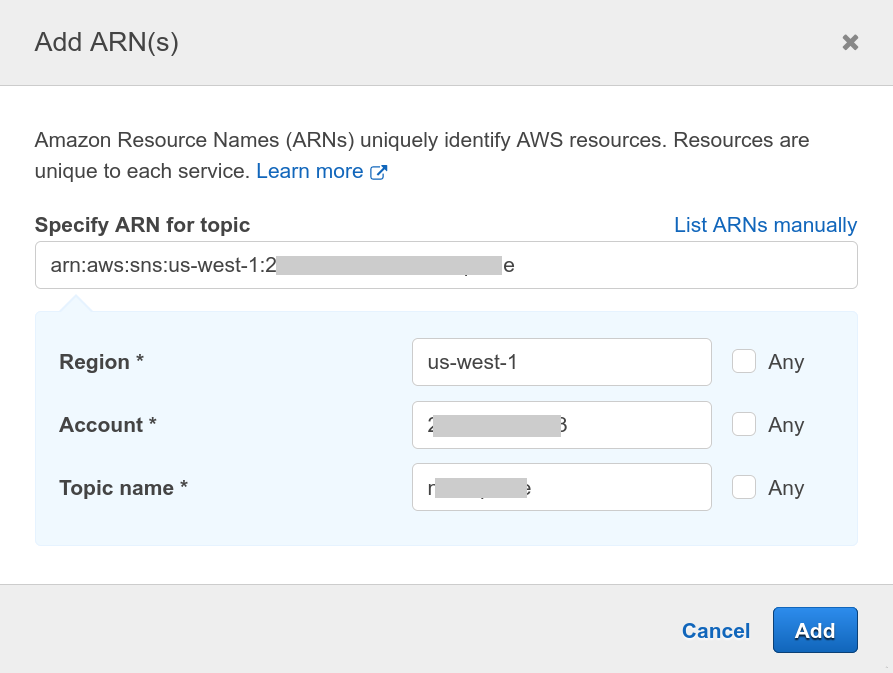Click the Region * label
Image resolution: width=893 pixels, height=673 pixels.
tap(101, 362)
